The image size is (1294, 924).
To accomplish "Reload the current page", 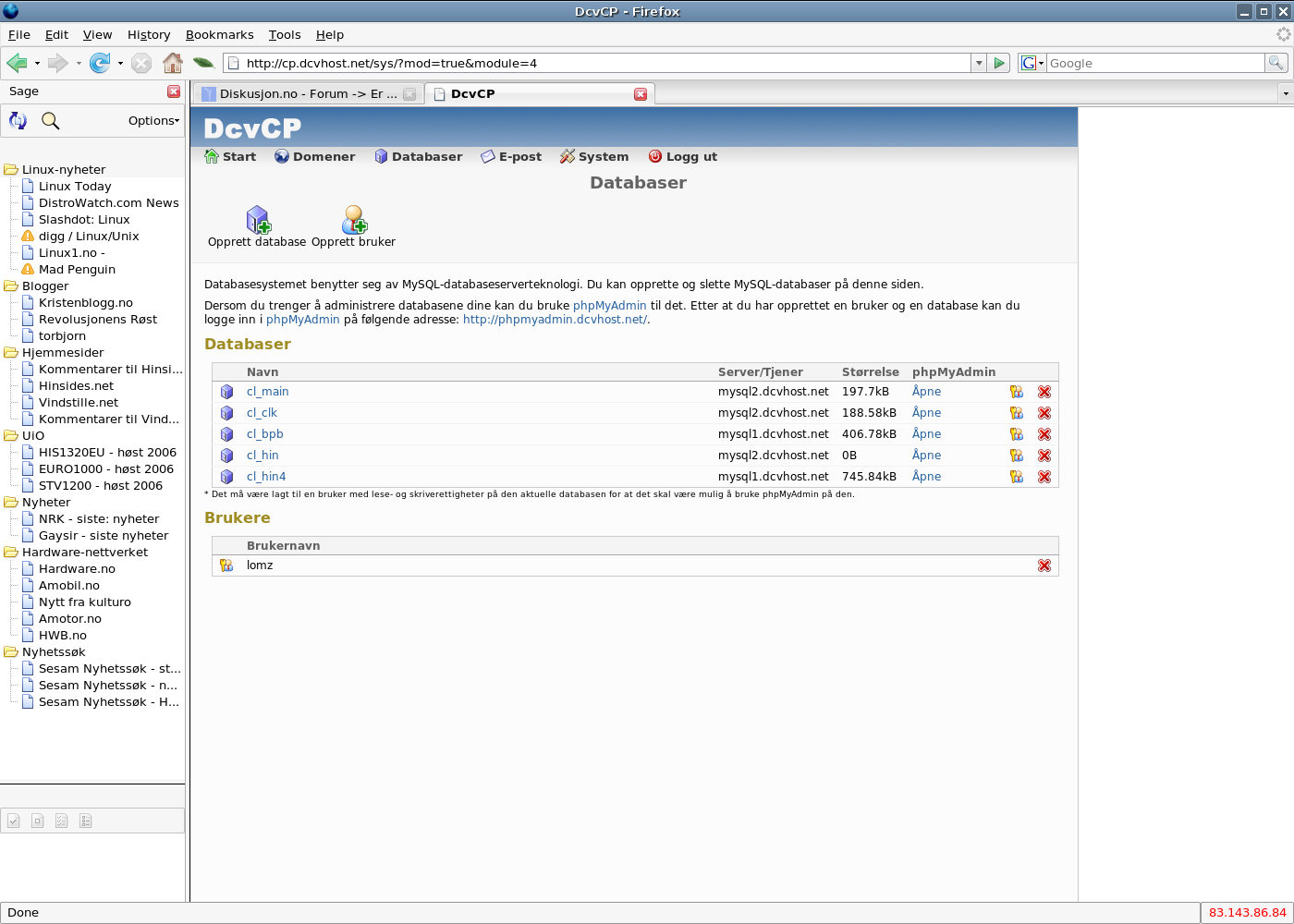I will coord(100,63).
